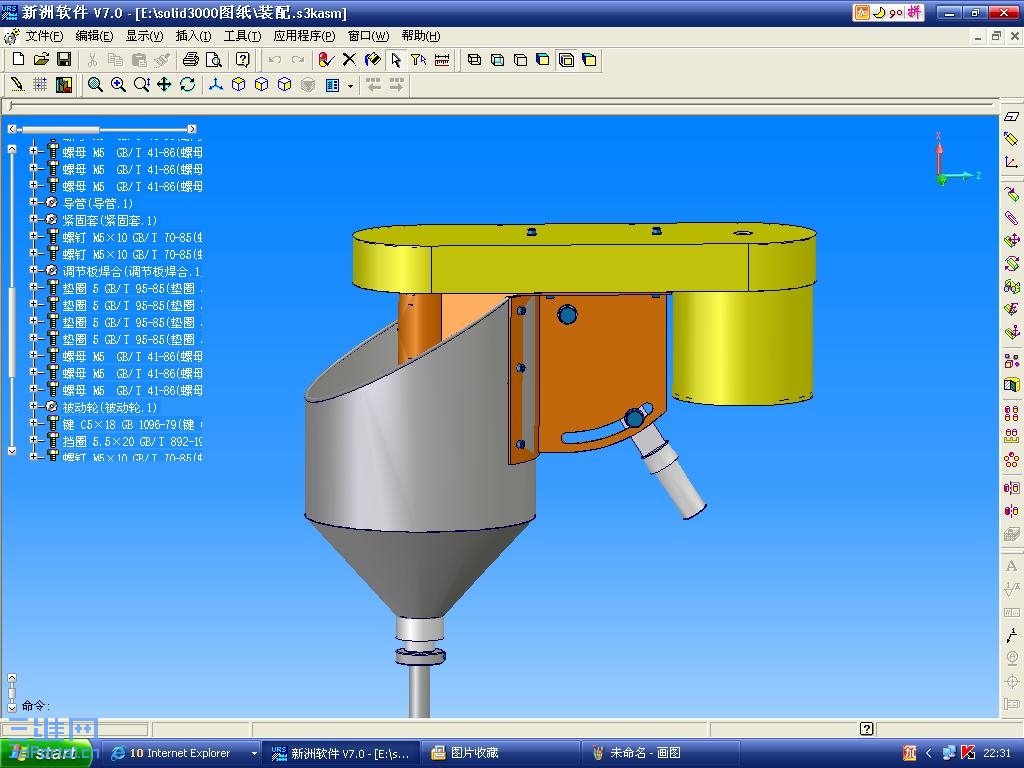Click the zoom in plus magnifier

[x=118, y=85]
